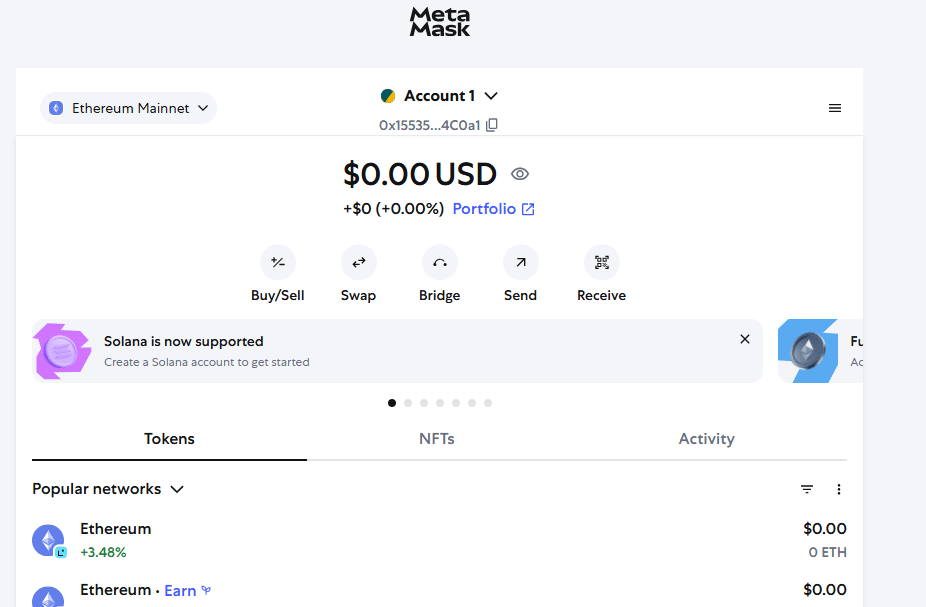Click the token sort filter icon

pyautogui.click(x=807, y=489)
